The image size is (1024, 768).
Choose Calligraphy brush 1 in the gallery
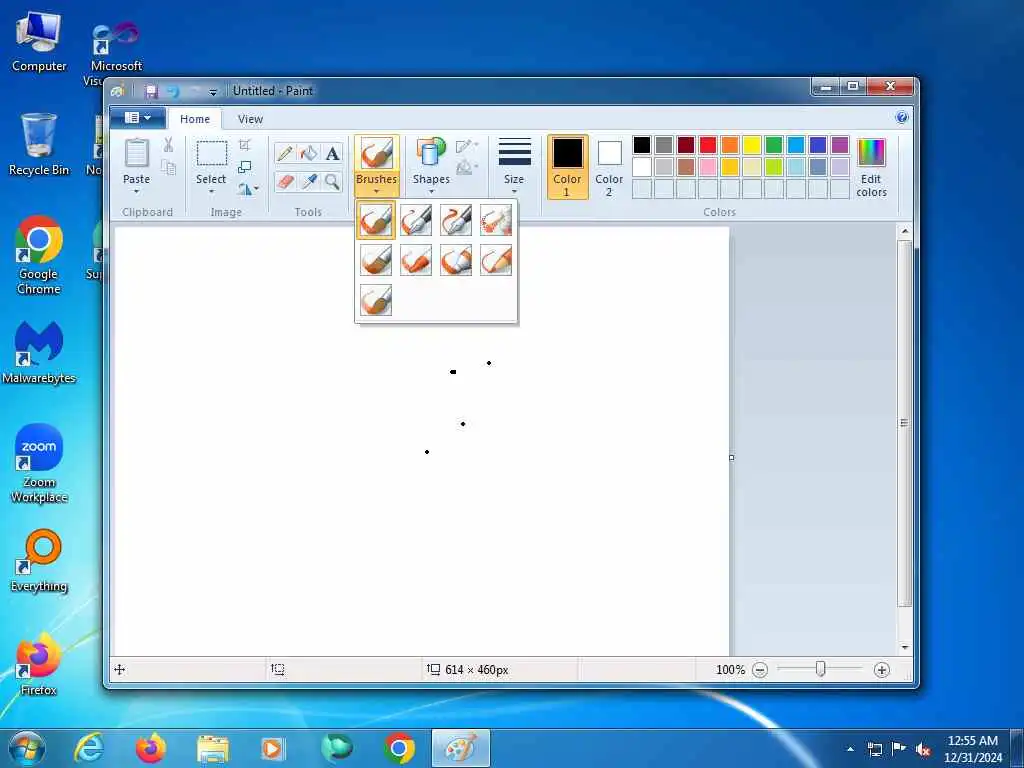[x=416, y=220]
